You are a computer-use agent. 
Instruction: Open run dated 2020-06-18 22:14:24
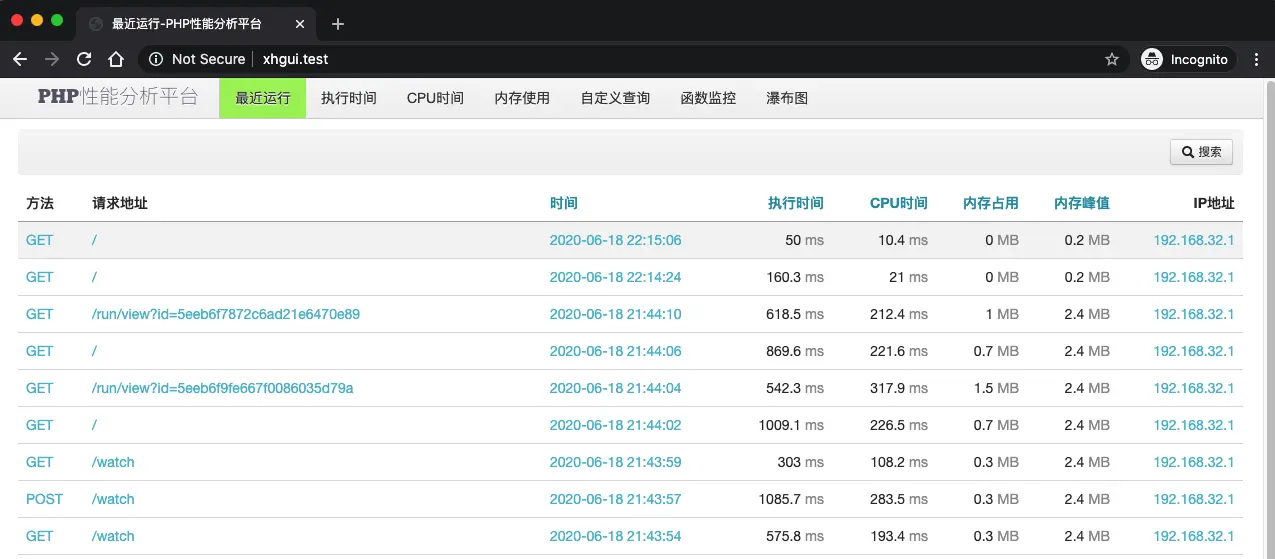coord(615,277)
